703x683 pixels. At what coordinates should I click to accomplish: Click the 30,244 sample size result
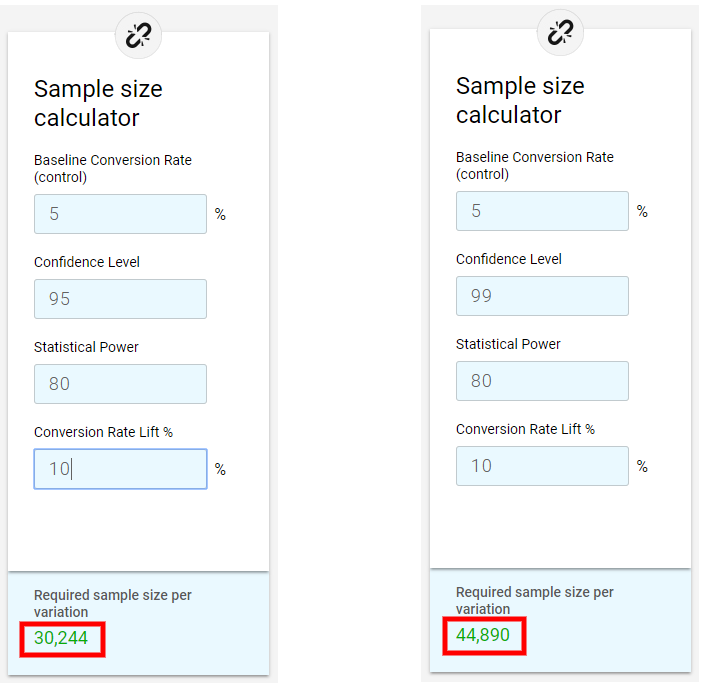pyautogui.click(x=61, y=638)
